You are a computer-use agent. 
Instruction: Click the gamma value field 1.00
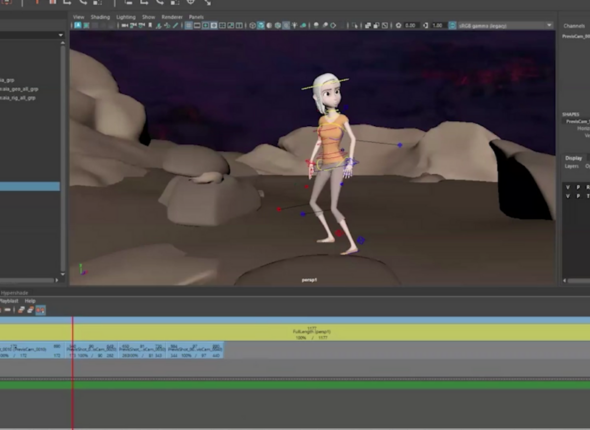pos(438,26)
